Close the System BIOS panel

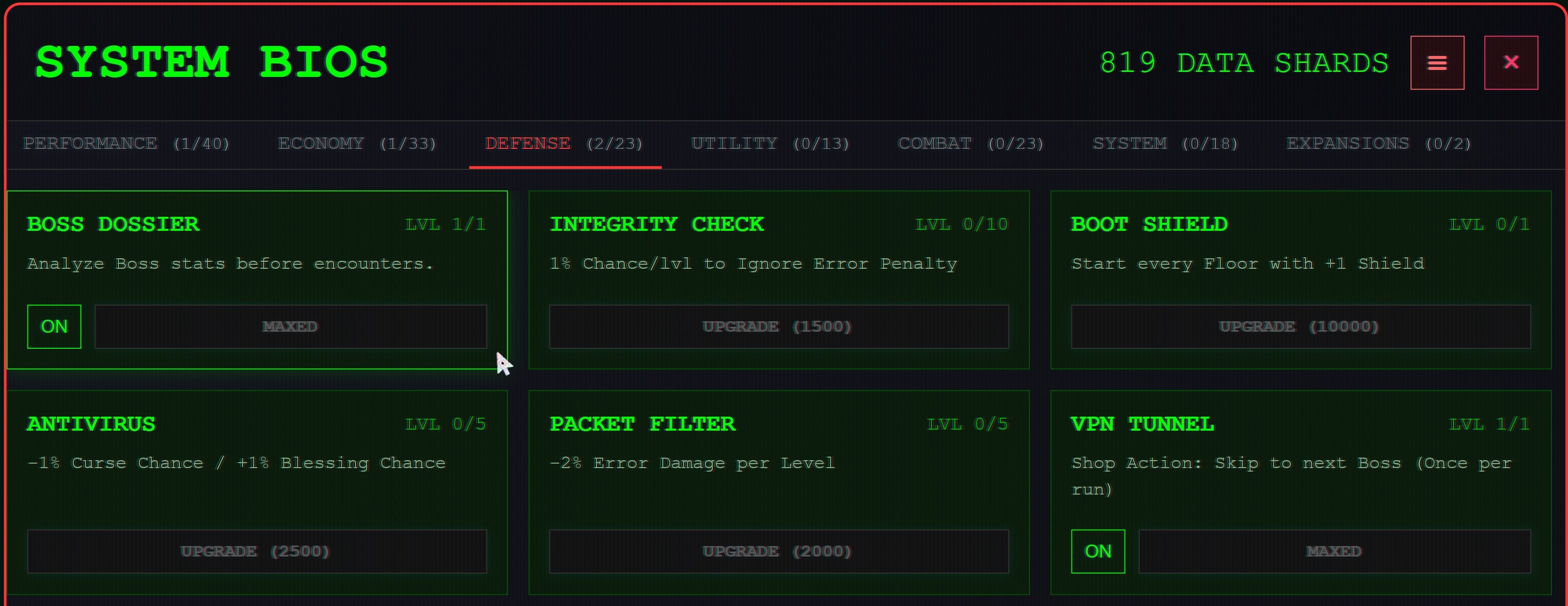click(x=1511, y=62)
